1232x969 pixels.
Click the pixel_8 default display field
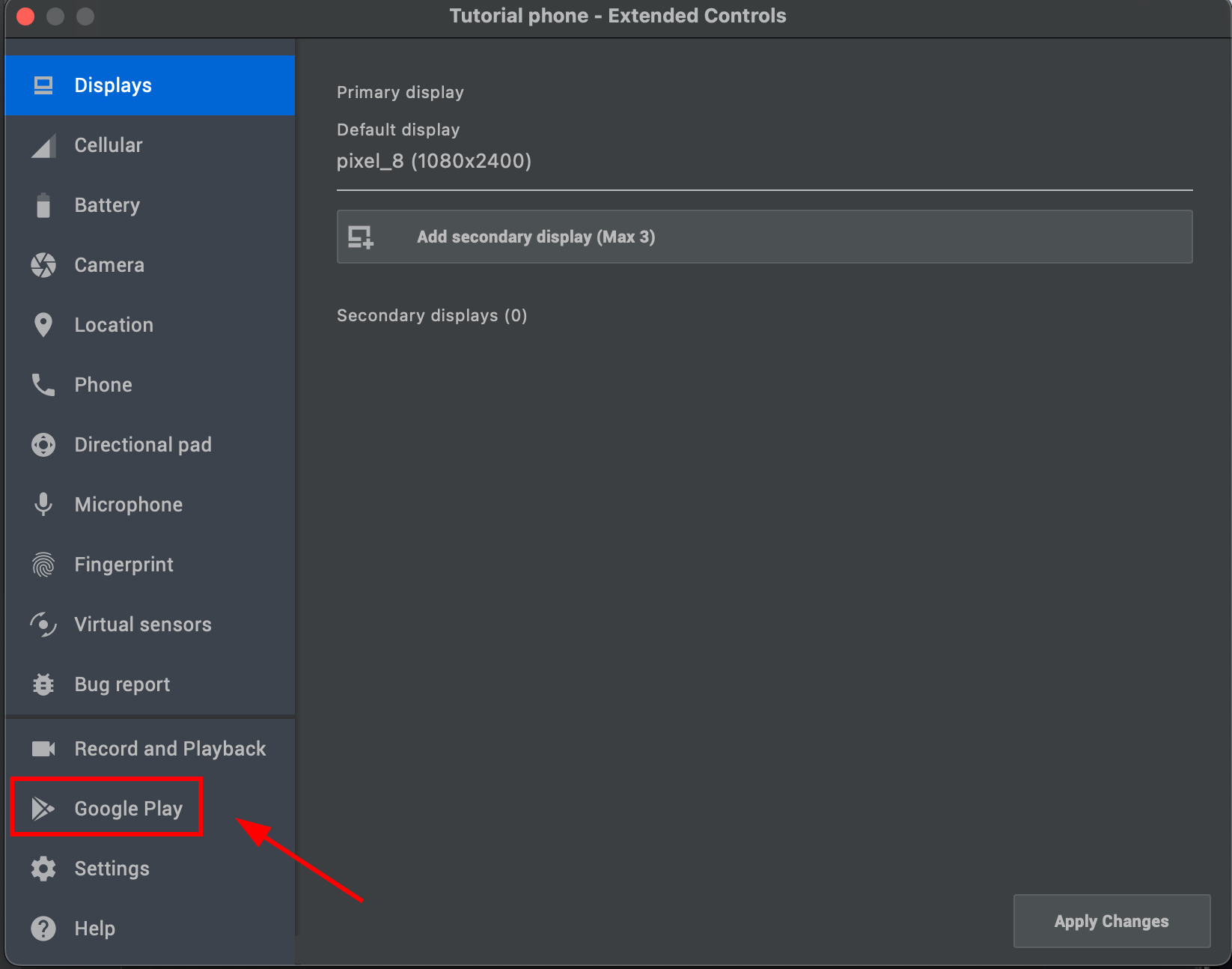434,161
